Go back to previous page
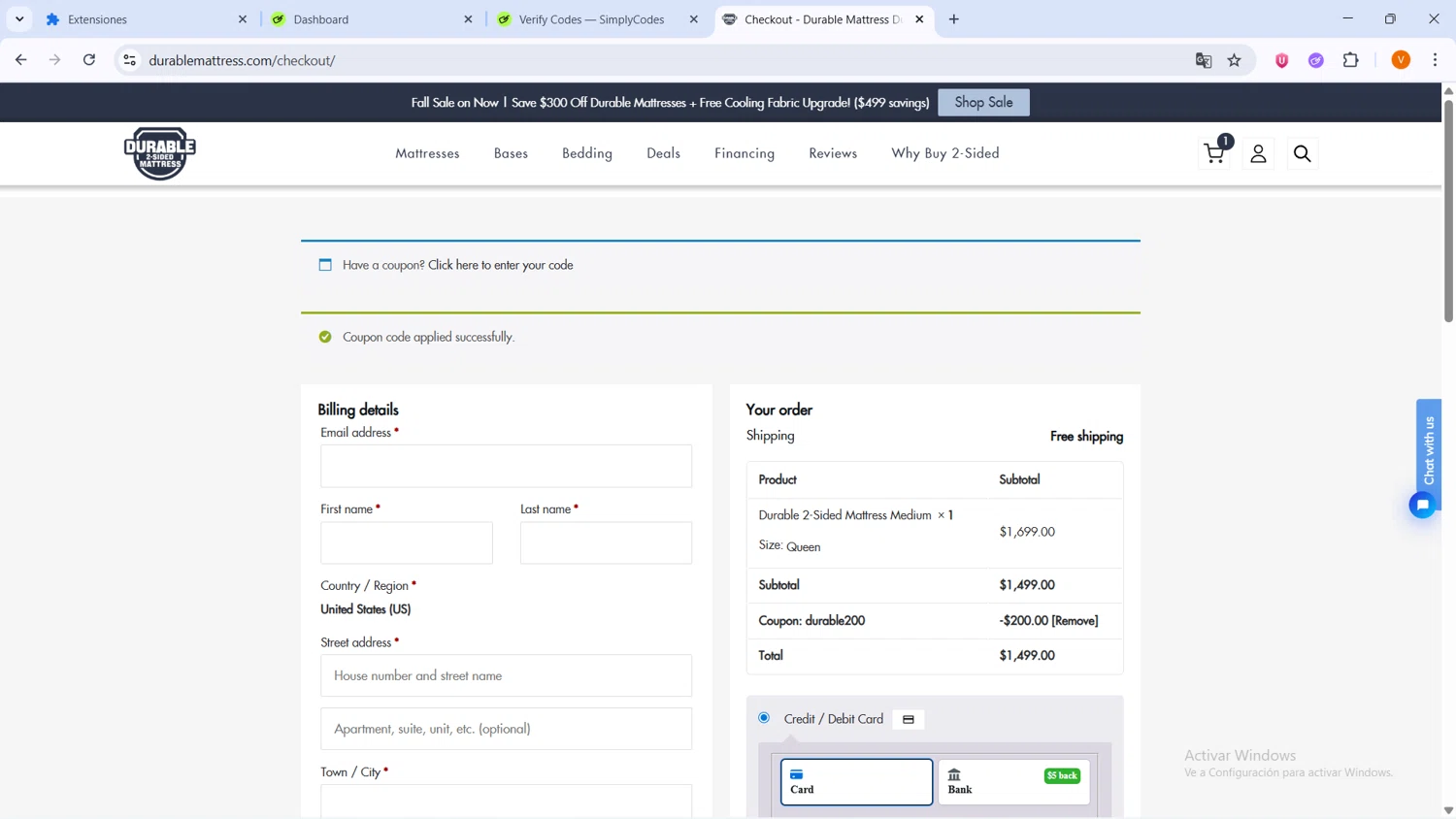Screen dimensions: 1456x819 (21, 60)
